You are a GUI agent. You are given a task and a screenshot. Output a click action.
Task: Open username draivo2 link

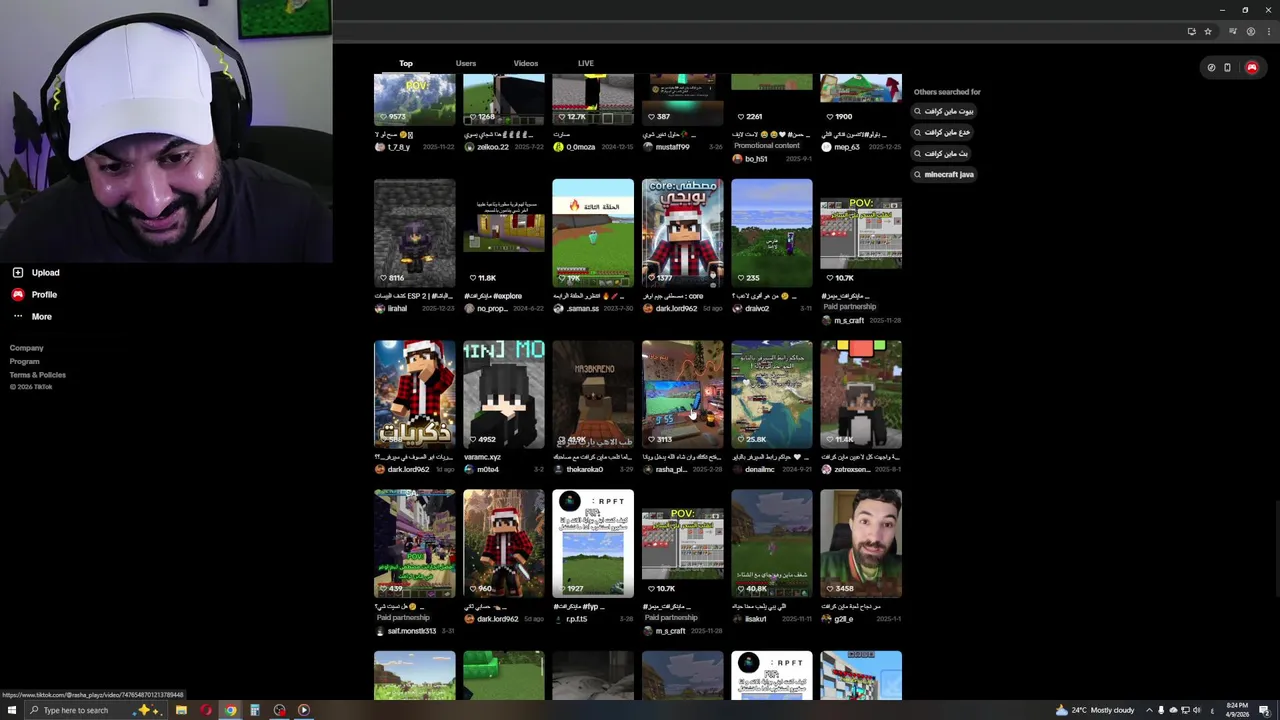757,308
